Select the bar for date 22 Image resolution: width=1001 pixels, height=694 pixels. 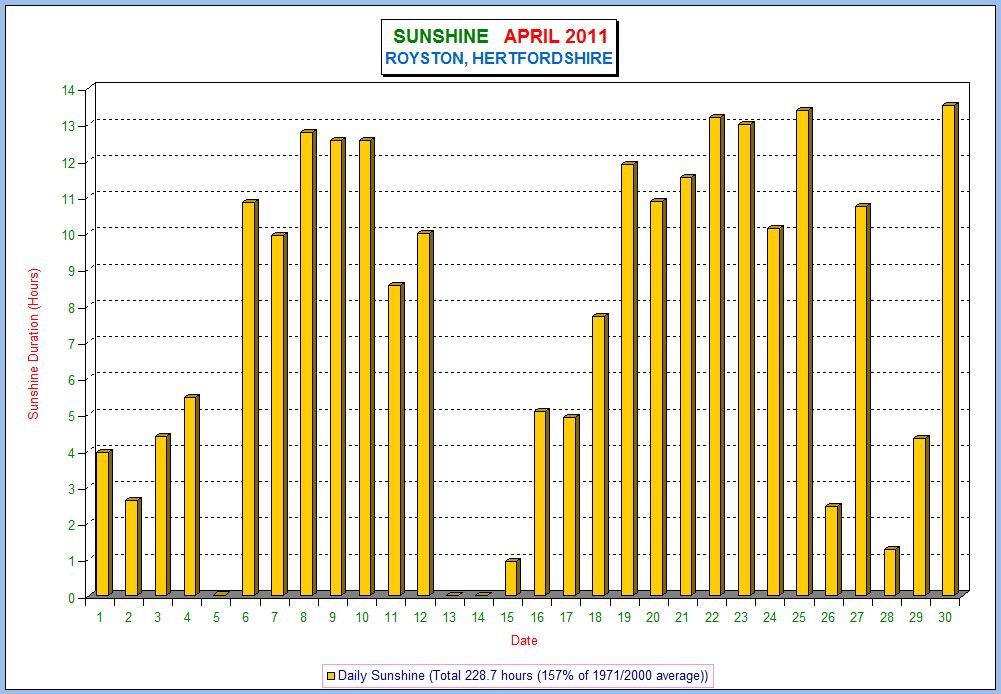716,355
